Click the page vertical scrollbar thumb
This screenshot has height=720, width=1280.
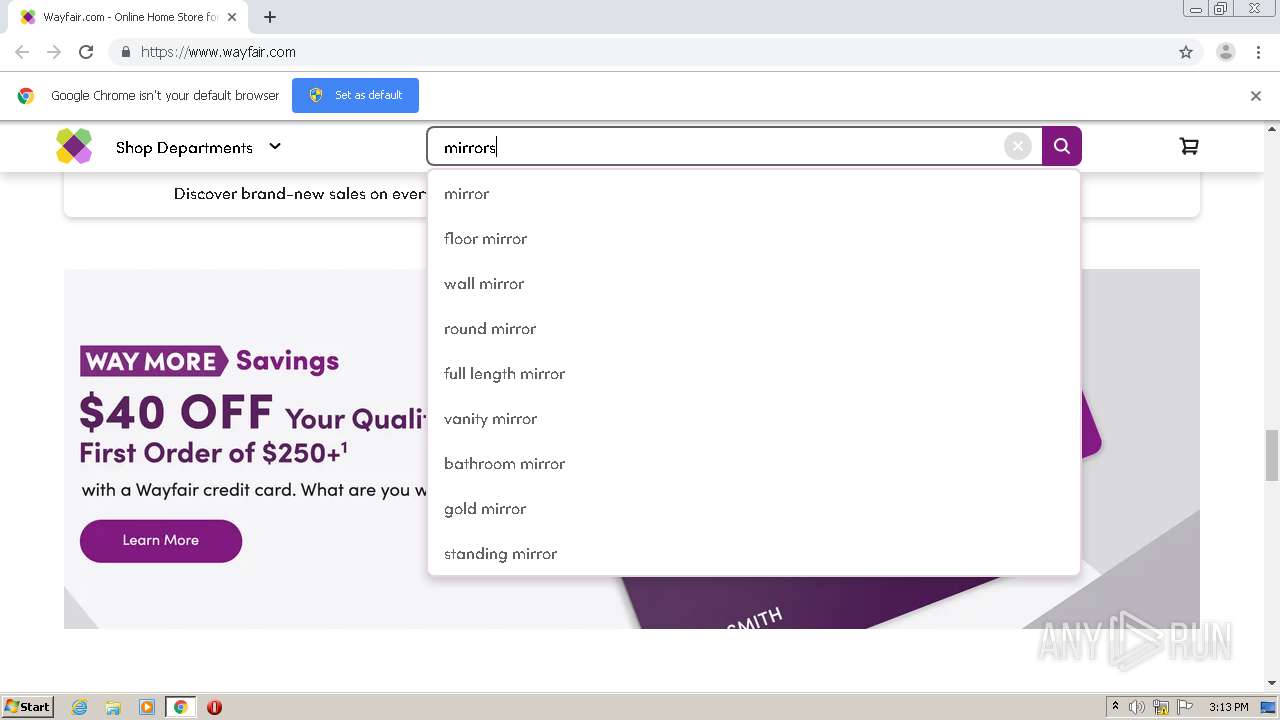point(1272,455)
